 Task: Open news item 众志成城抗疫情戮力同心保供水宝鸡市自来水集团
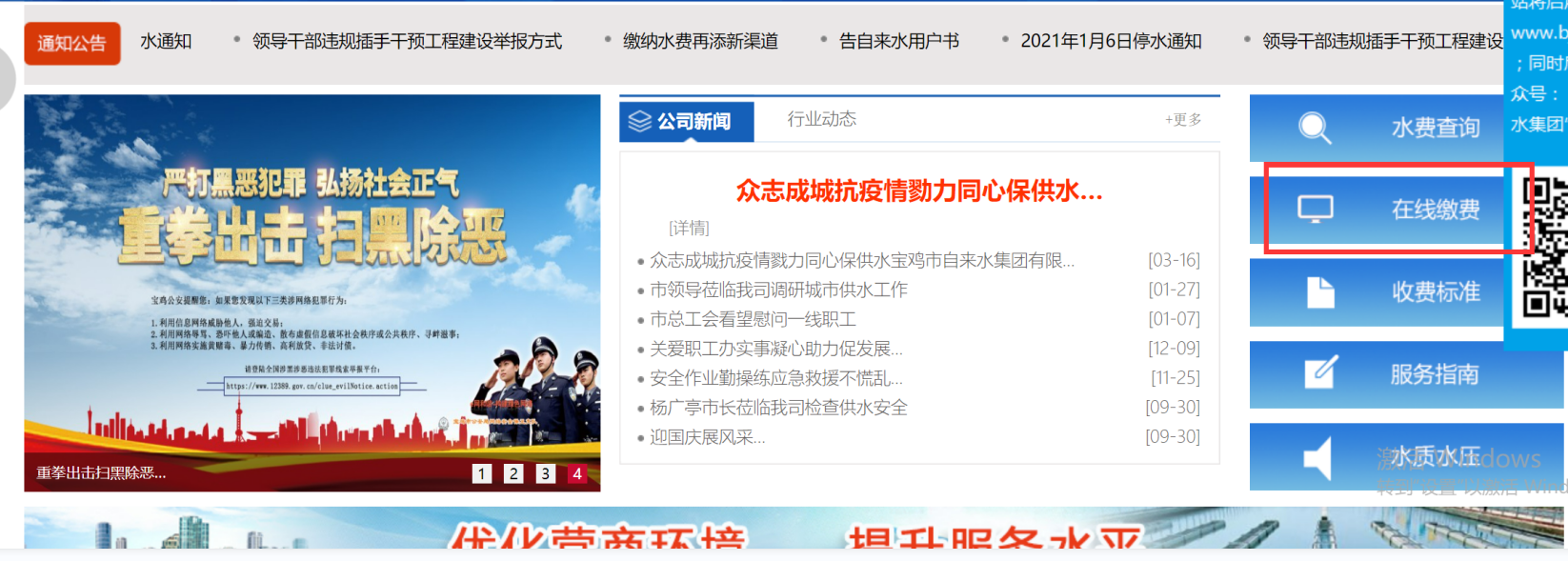coord(862,260)
